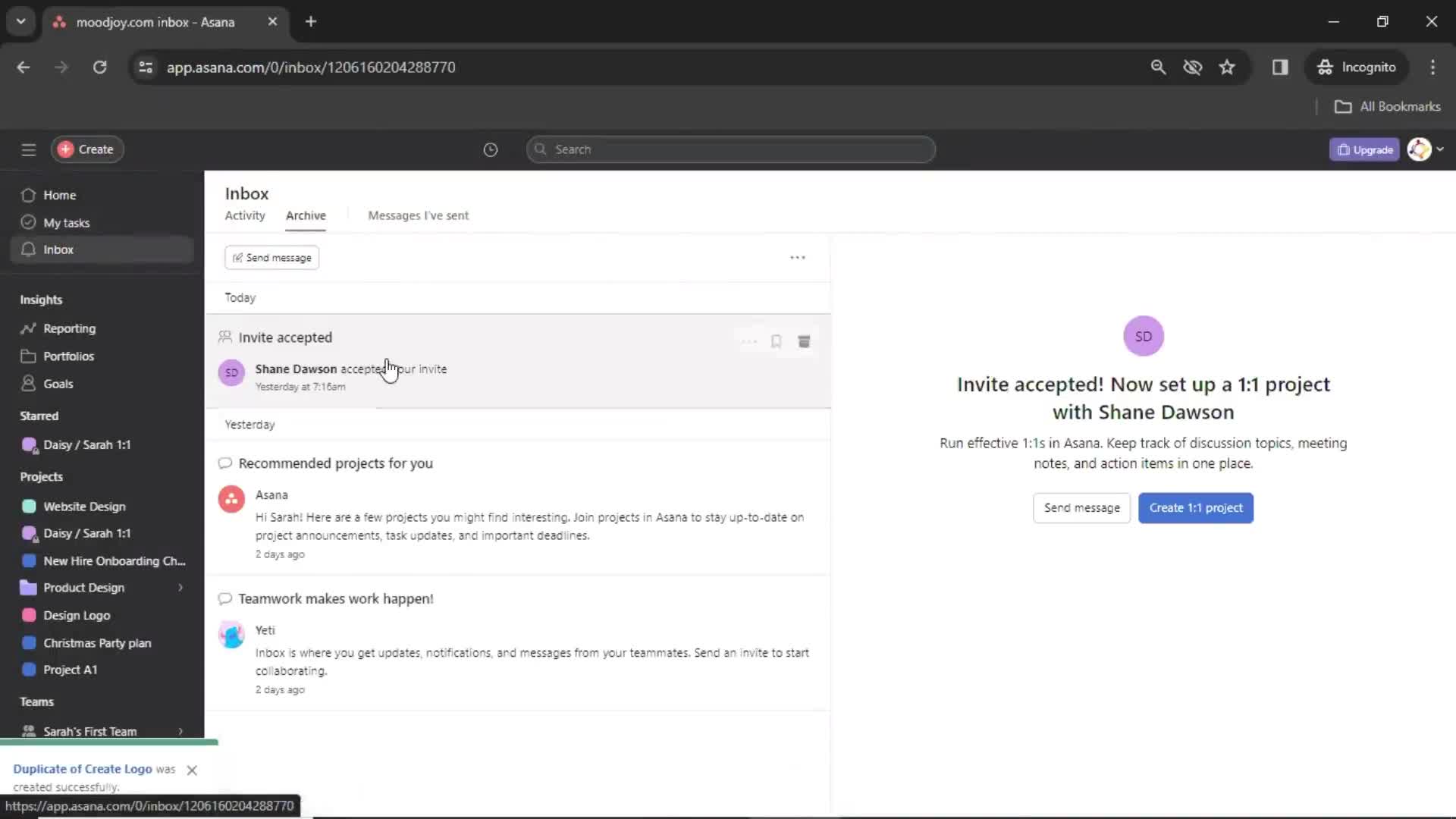Click the My tasks sidebar icon

pos(29,222)
